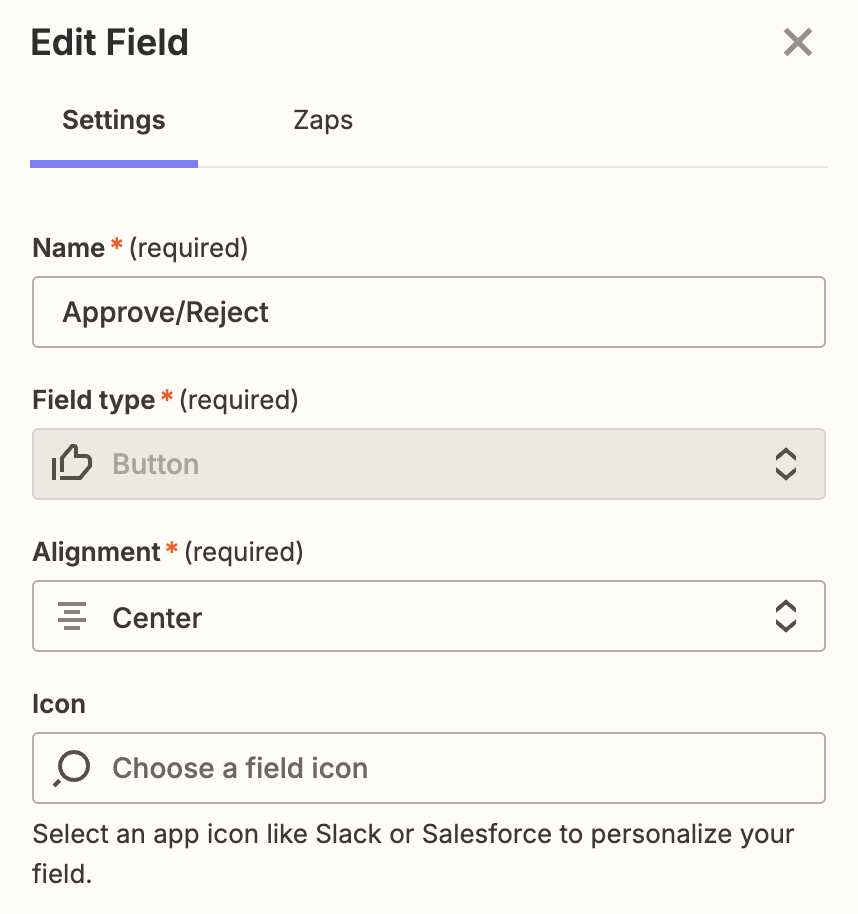Expand the Field type chevron arrows

point(786,464)
